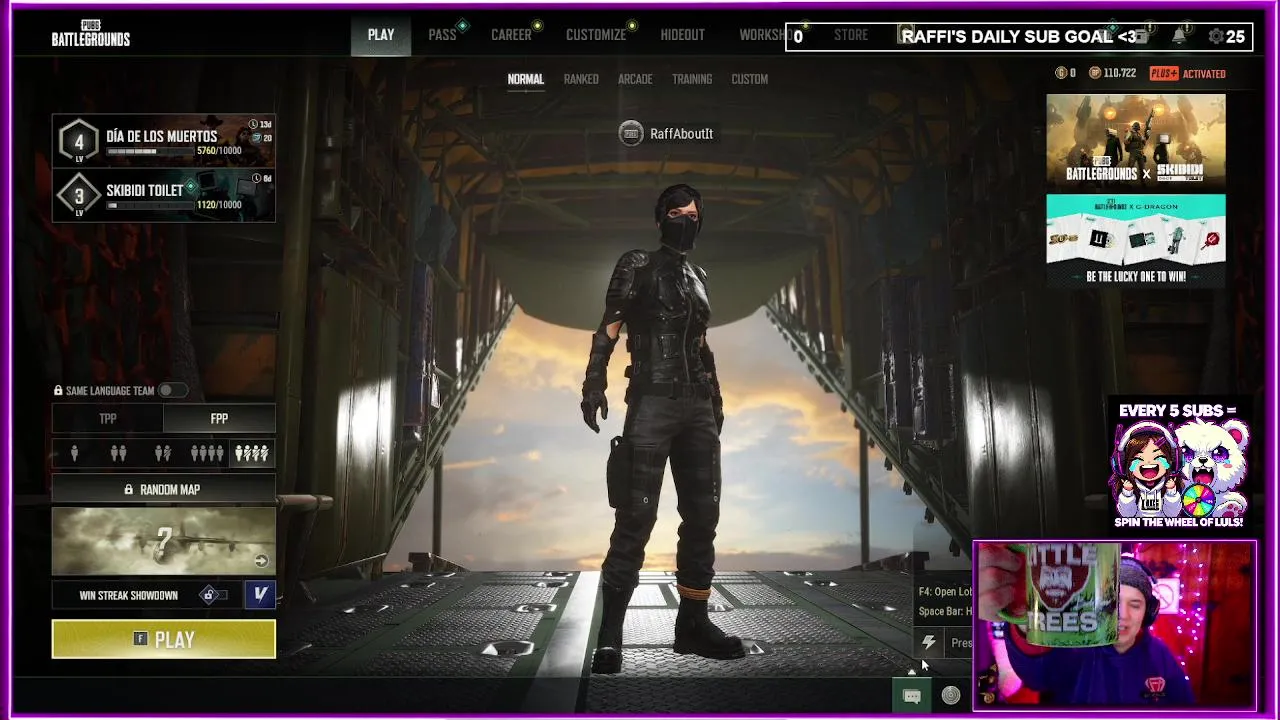Click the random map preview image
Image resolution: width=1280 pixels, height=720 pixels.
coord(164,541)
